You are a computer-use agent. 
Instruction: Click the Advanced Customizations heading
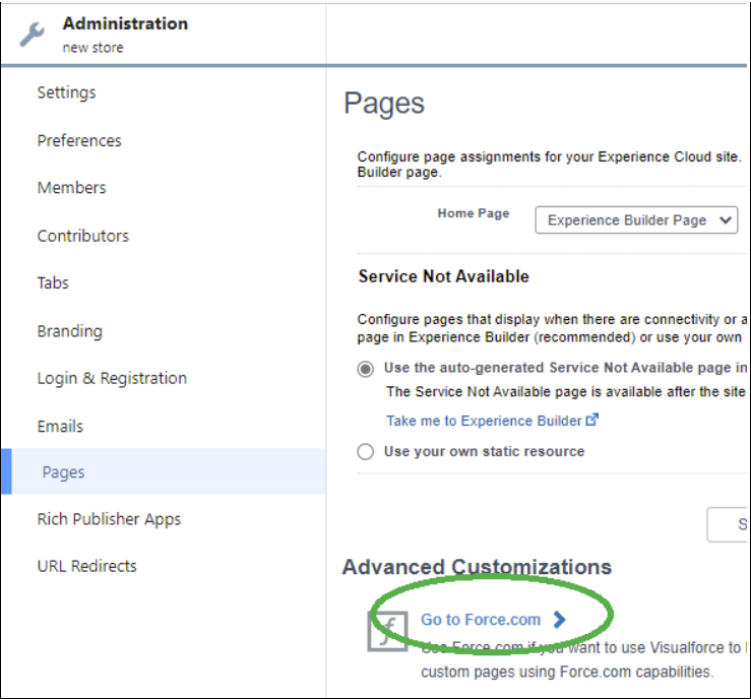coord(477,567)
